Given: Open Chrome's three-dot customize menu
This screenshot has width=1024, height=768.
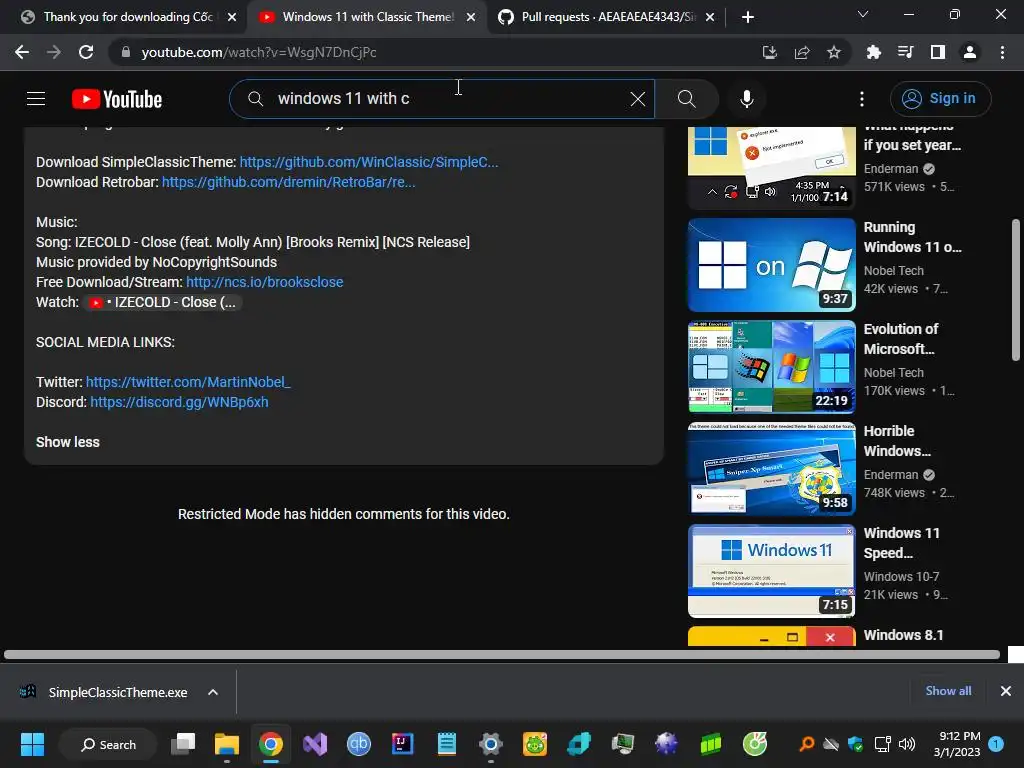Looking at the screenshot, I should click(1002, 52).
